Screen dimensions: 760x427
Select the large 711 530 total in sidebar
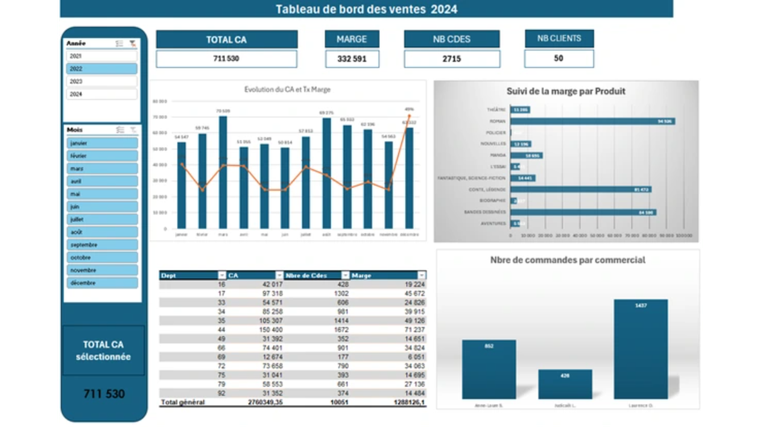coord(104,394)
